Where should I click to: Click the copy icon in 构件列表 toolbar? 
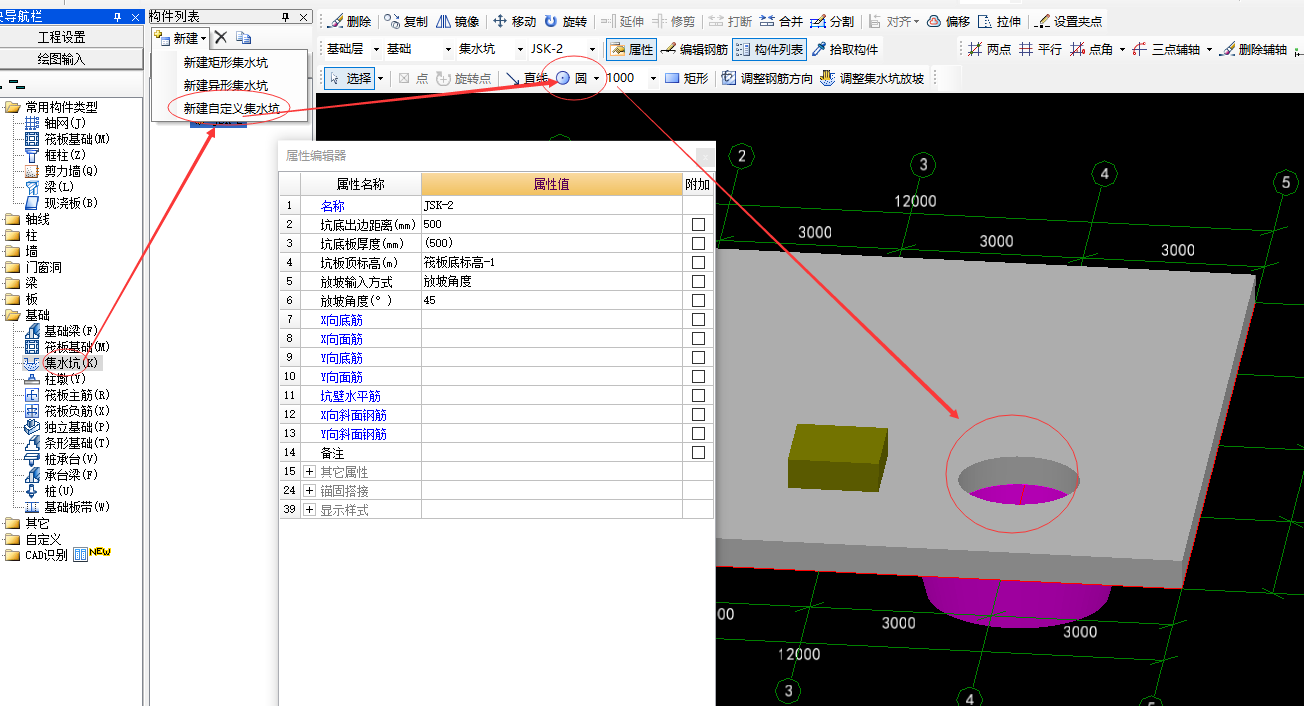point(243,38)
